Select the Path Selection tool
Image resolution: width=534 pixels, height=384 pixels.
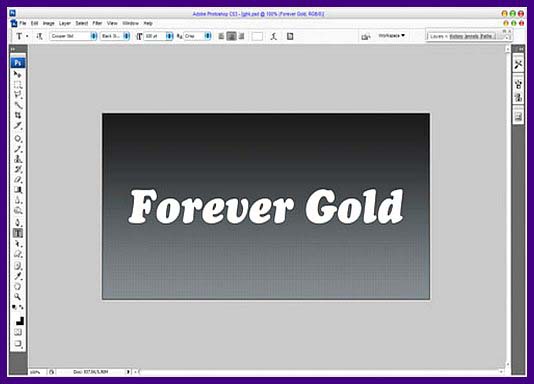(x=17, y=244)
